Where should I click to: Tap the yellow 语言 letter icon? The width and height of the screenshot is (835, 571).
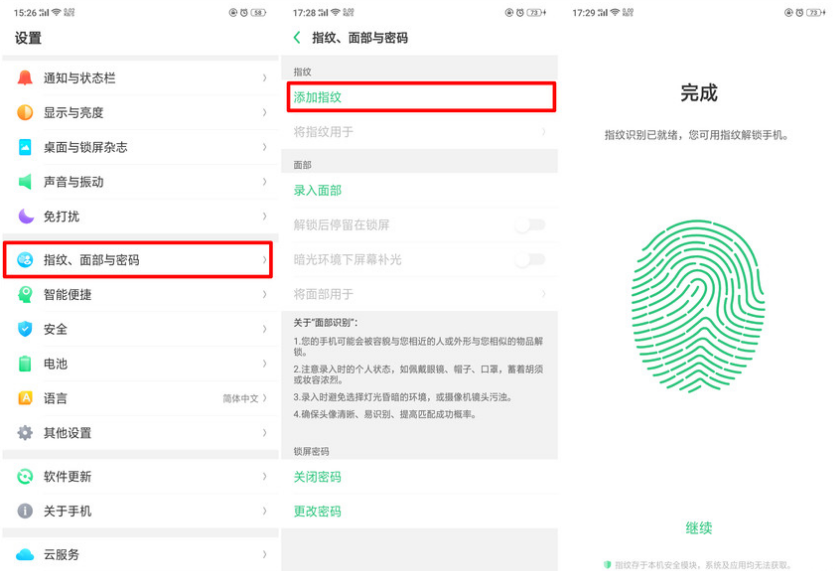click(x=25, y=398)
